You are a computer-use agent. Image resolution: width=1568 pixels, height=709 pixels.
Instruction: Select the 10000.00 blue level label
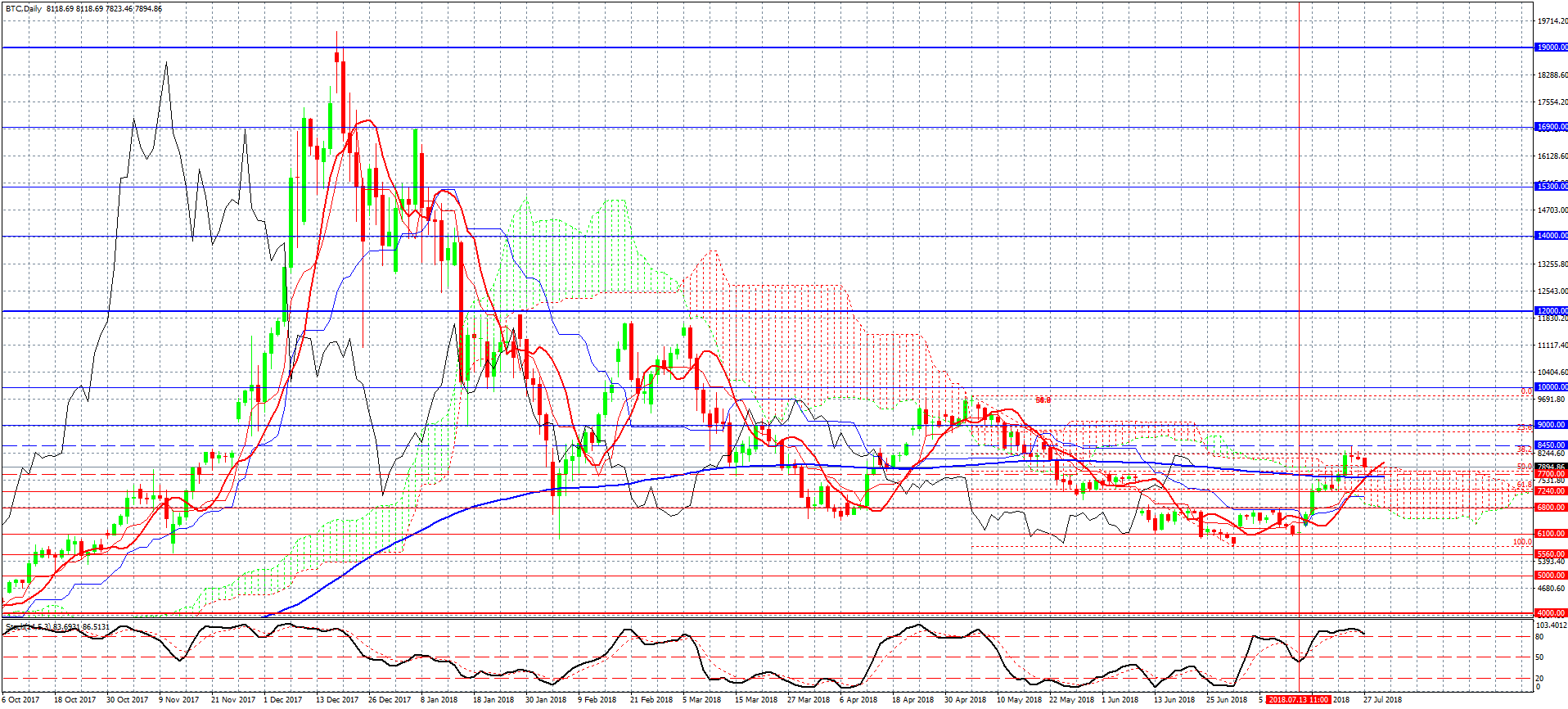point(1551,387)
